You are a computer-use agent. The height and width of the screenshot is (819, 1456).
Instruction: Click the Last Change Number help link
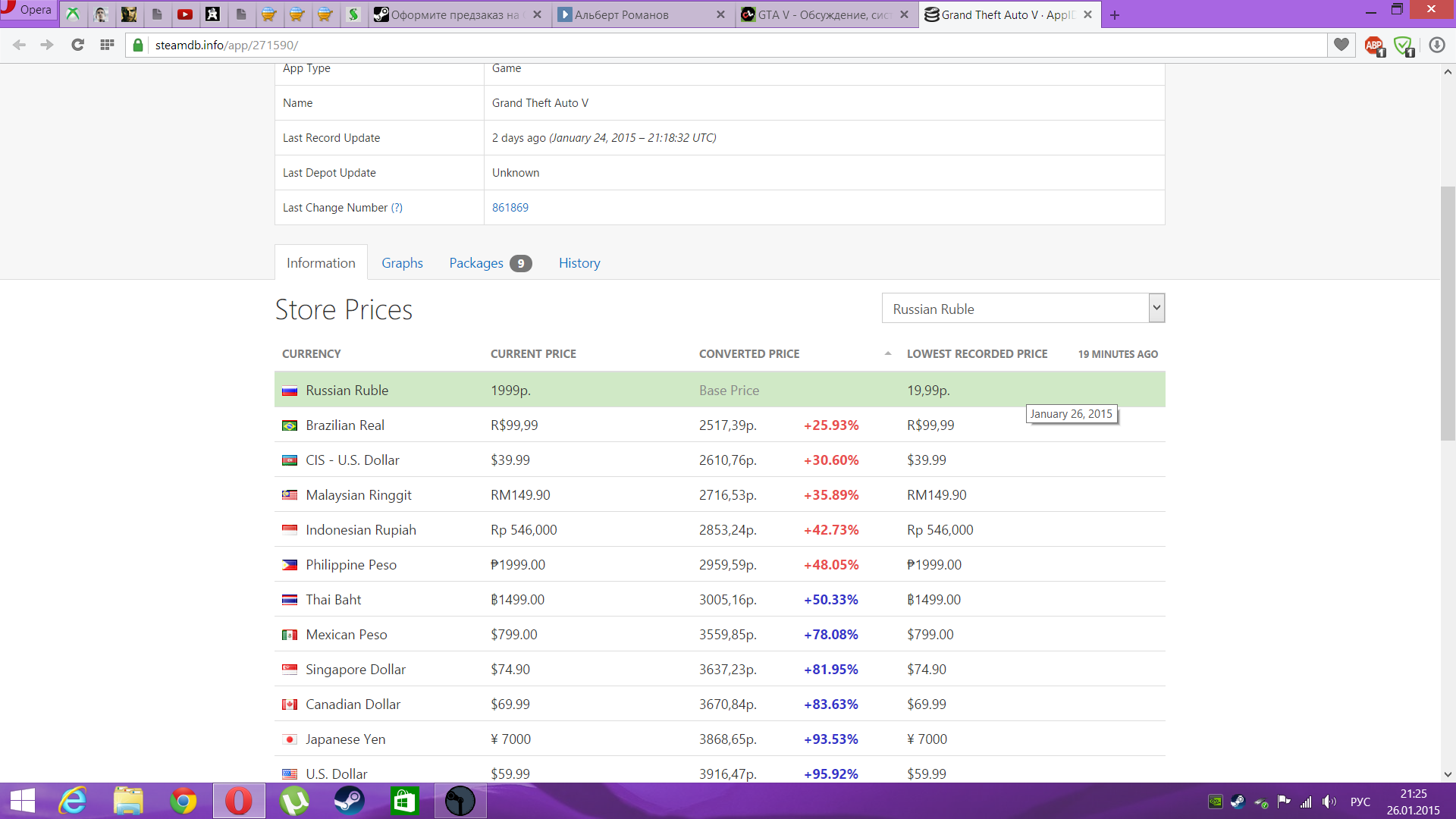(397, 208)
